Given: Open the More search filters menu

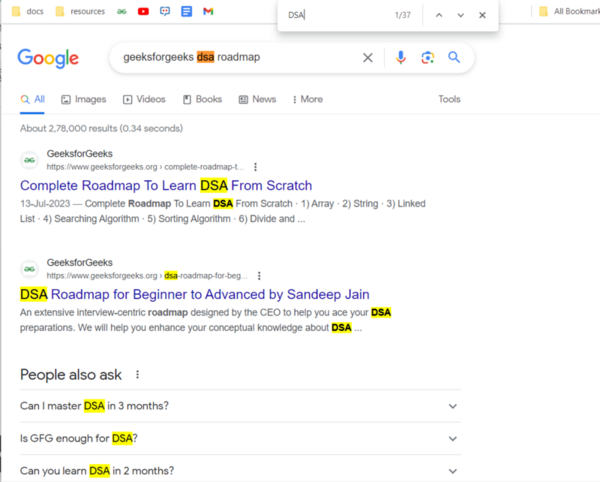Looking at the screenshot, I should coord(308,99).
